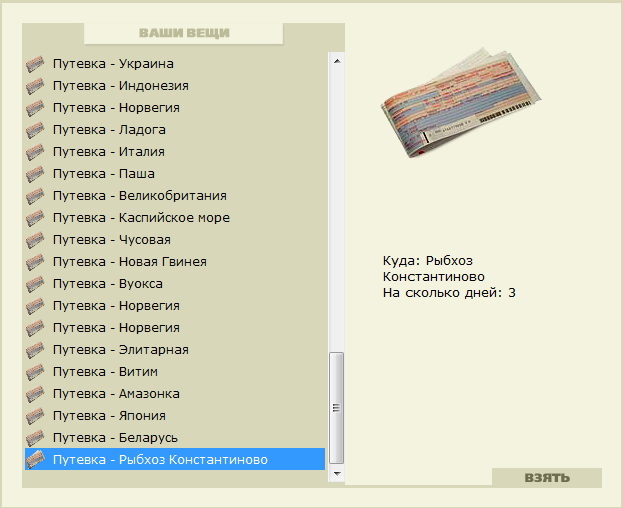This screenshot has width=623, height=508.
Task: Pick the Путевка - Витим row
Action: [175, 372]
